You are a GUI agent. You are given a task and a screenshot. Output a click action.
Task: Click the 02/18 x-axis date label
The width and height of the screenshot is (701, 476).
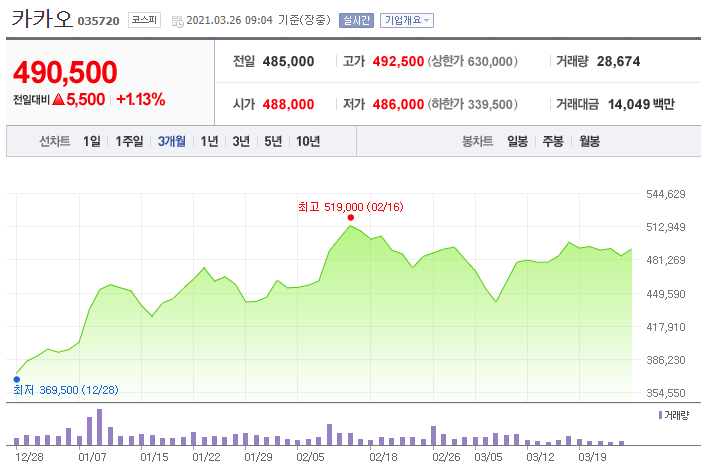point(383,457)
